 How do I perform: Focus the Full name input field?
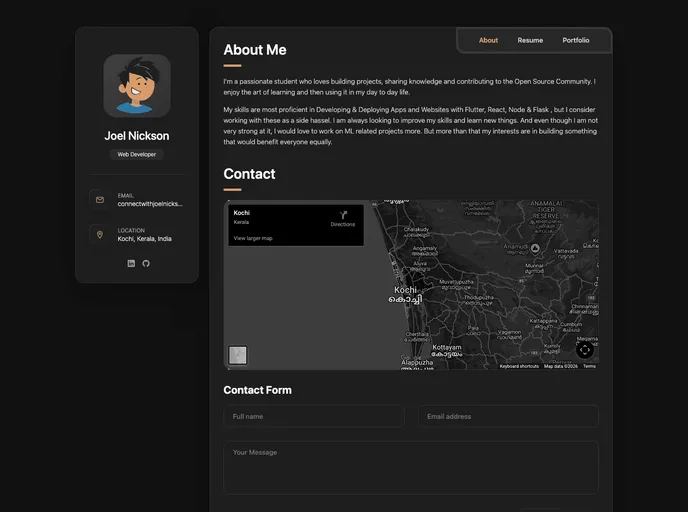coord(314,416)
